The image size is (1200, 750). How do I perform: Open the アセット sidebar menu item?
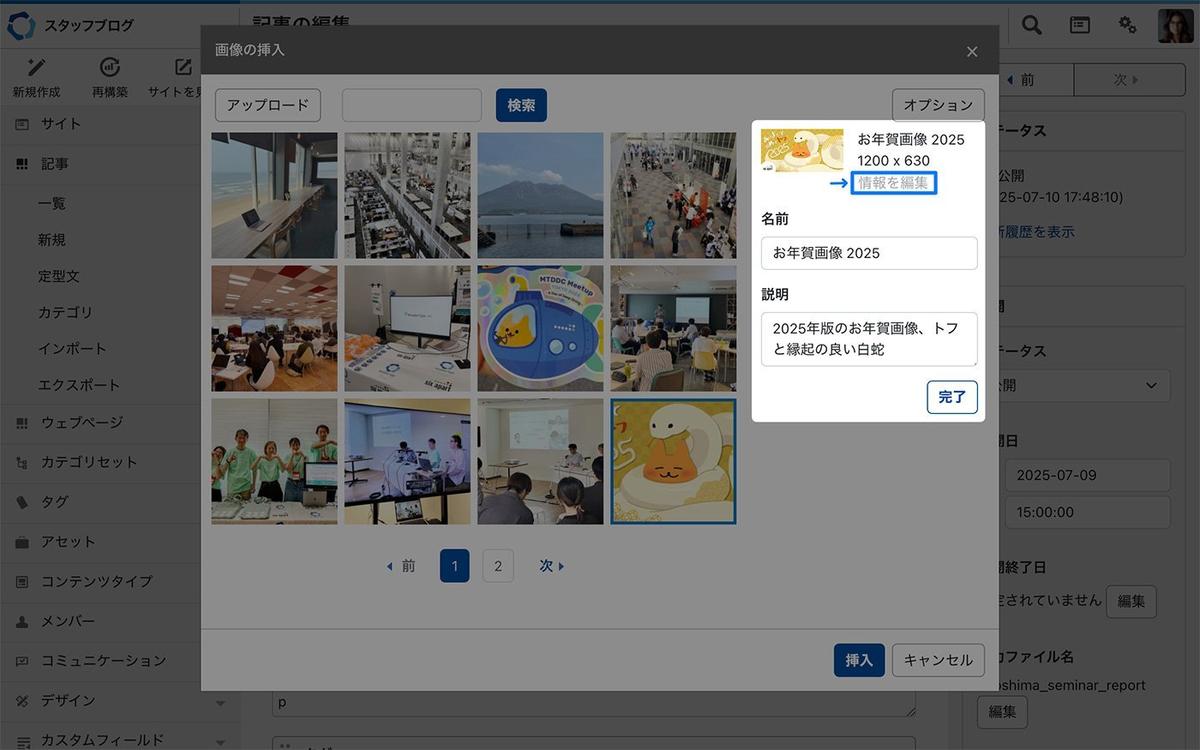pos(68,542)
